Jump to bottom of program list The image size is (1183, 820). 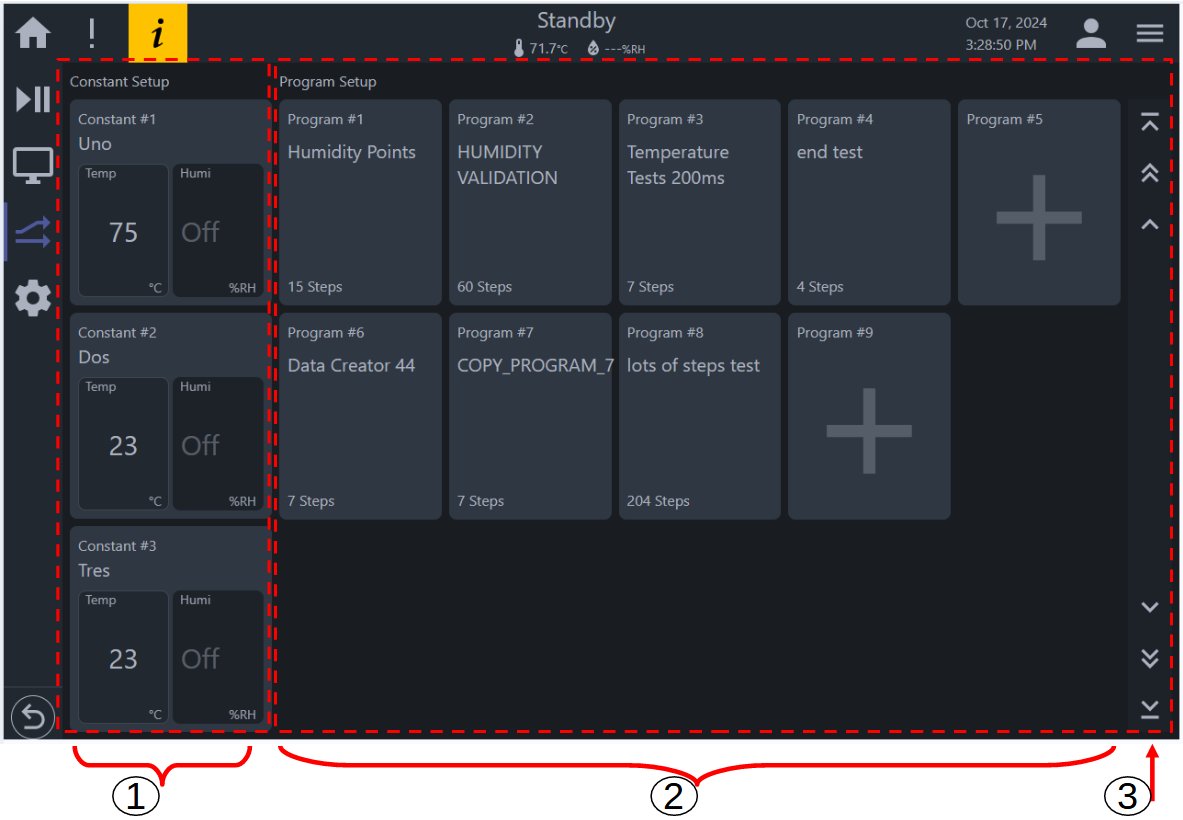1150,709
